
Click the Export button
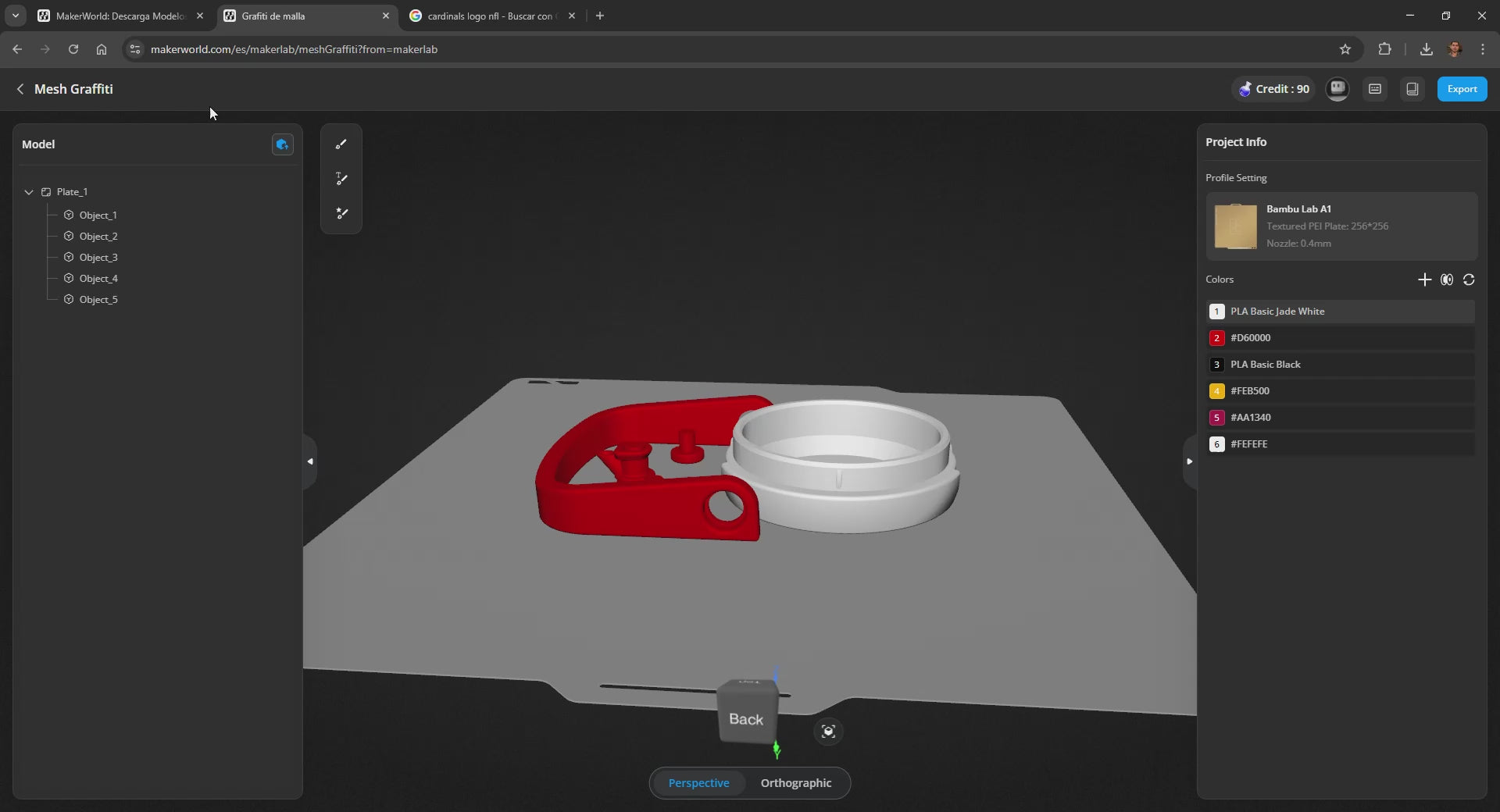1462,89
